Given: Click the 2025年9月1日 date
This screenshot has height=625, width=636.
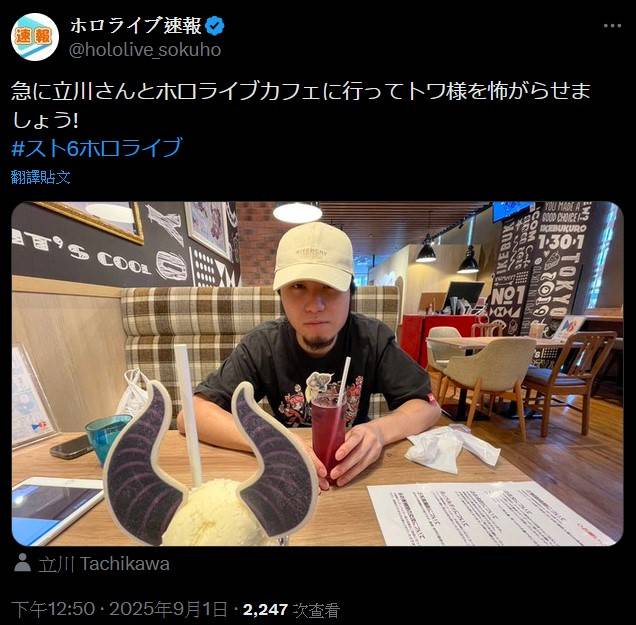Looking at the screenshot, I should click(x=168, y=610).
